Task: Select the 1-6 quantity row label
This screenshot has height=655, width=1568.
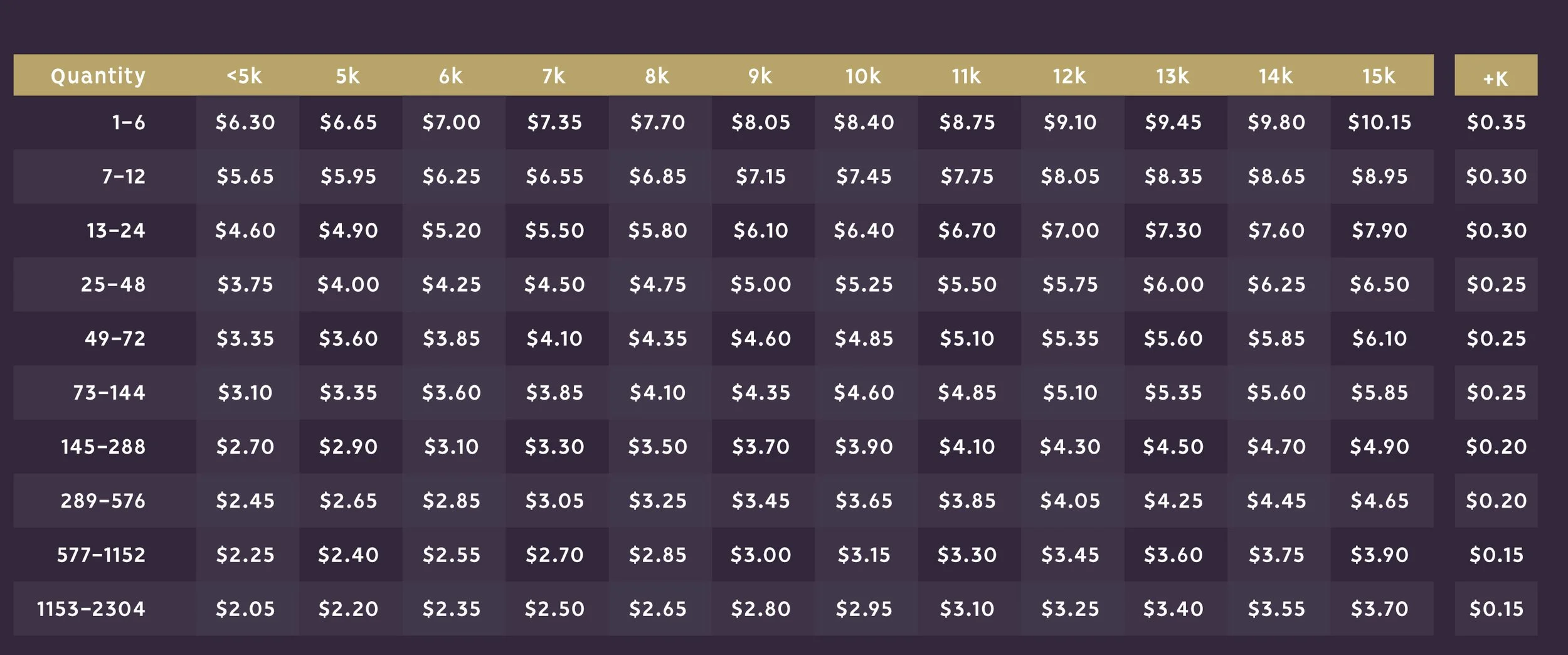Action: coord(129,122)
